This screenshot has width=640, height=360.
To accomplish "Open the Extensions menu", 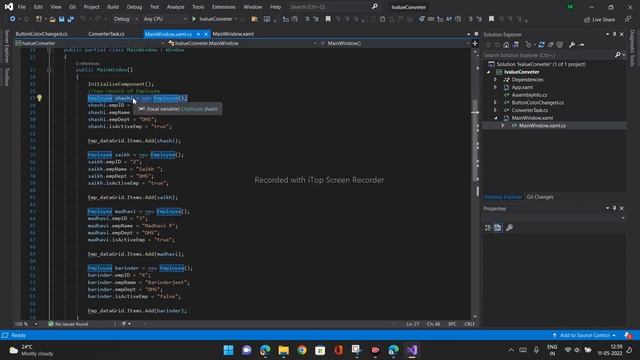I will coord(224,7).
